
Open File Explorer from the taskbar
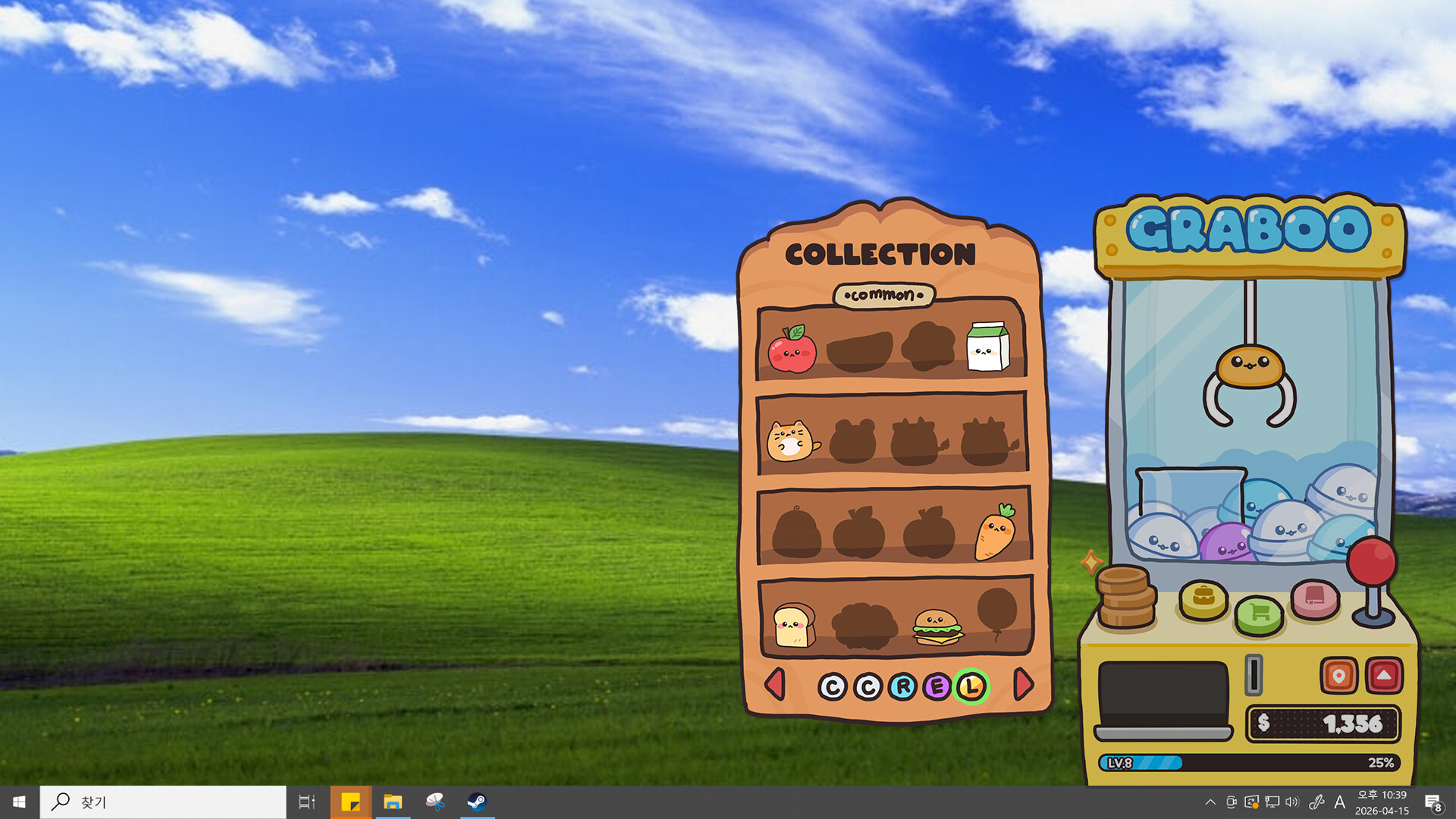click(x=392, y=802)
